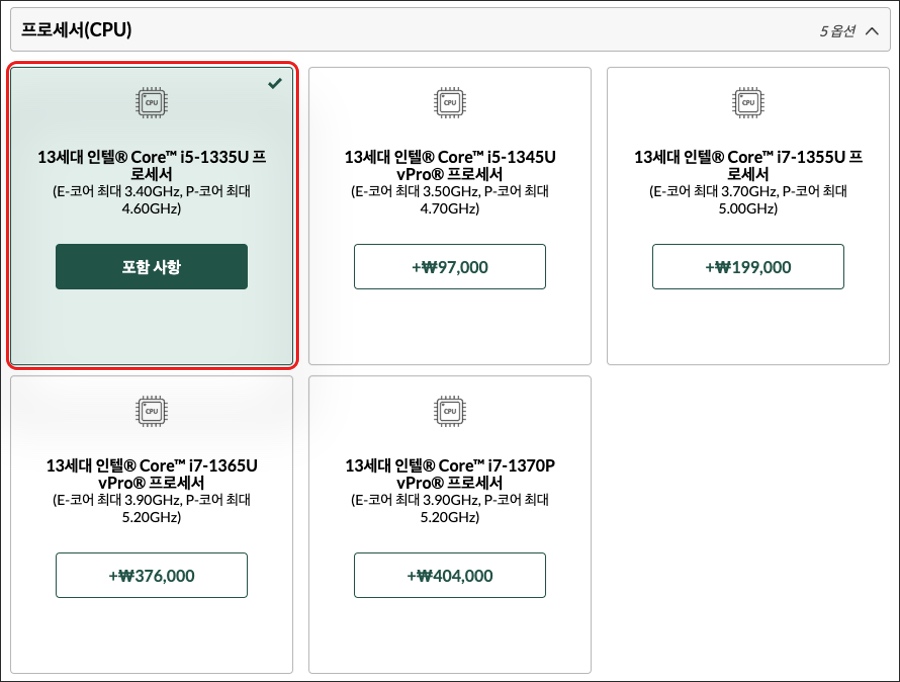Click the 5 옵션 label
This screenshot has width=900, height=682.
(x=837, y=31)
